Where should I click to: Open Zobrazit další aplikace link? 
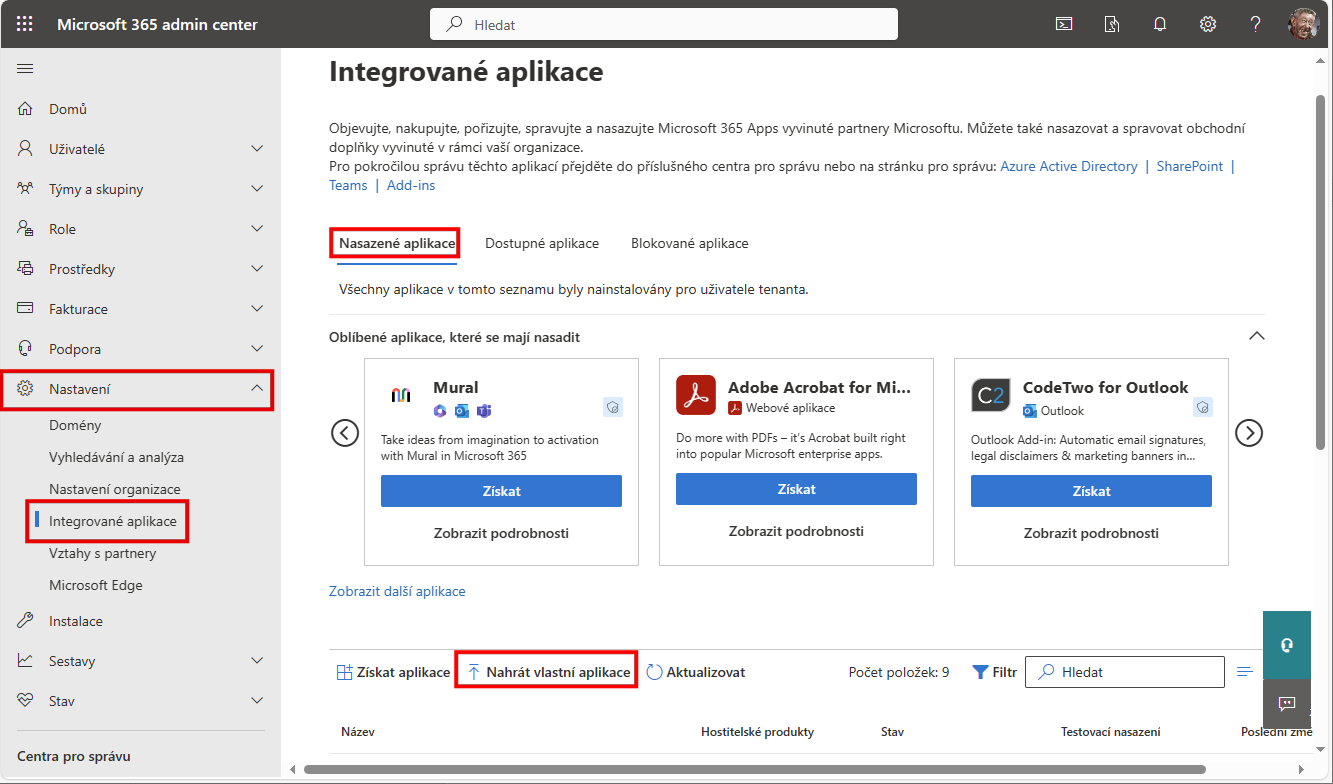[397, 591]
